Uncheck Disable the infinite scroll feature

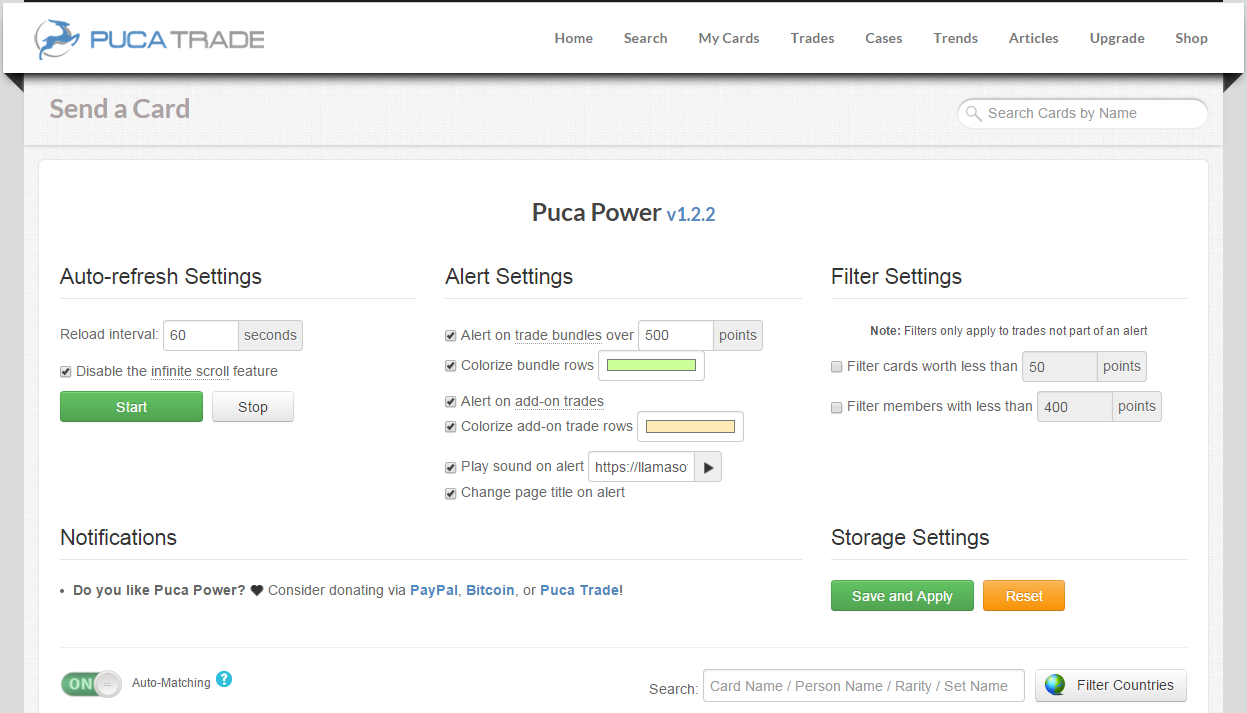coord(66,372)
